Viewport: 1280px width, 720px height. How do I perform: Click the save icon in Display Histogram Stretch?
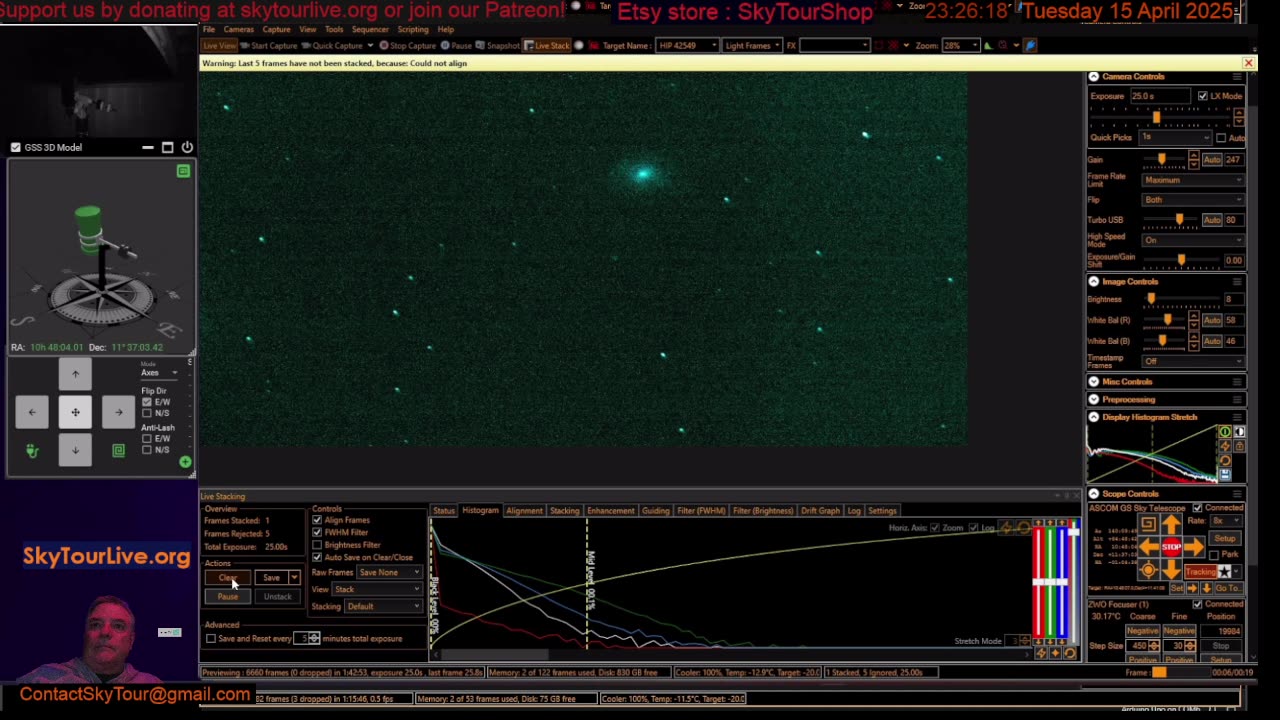coord(1225,475)
